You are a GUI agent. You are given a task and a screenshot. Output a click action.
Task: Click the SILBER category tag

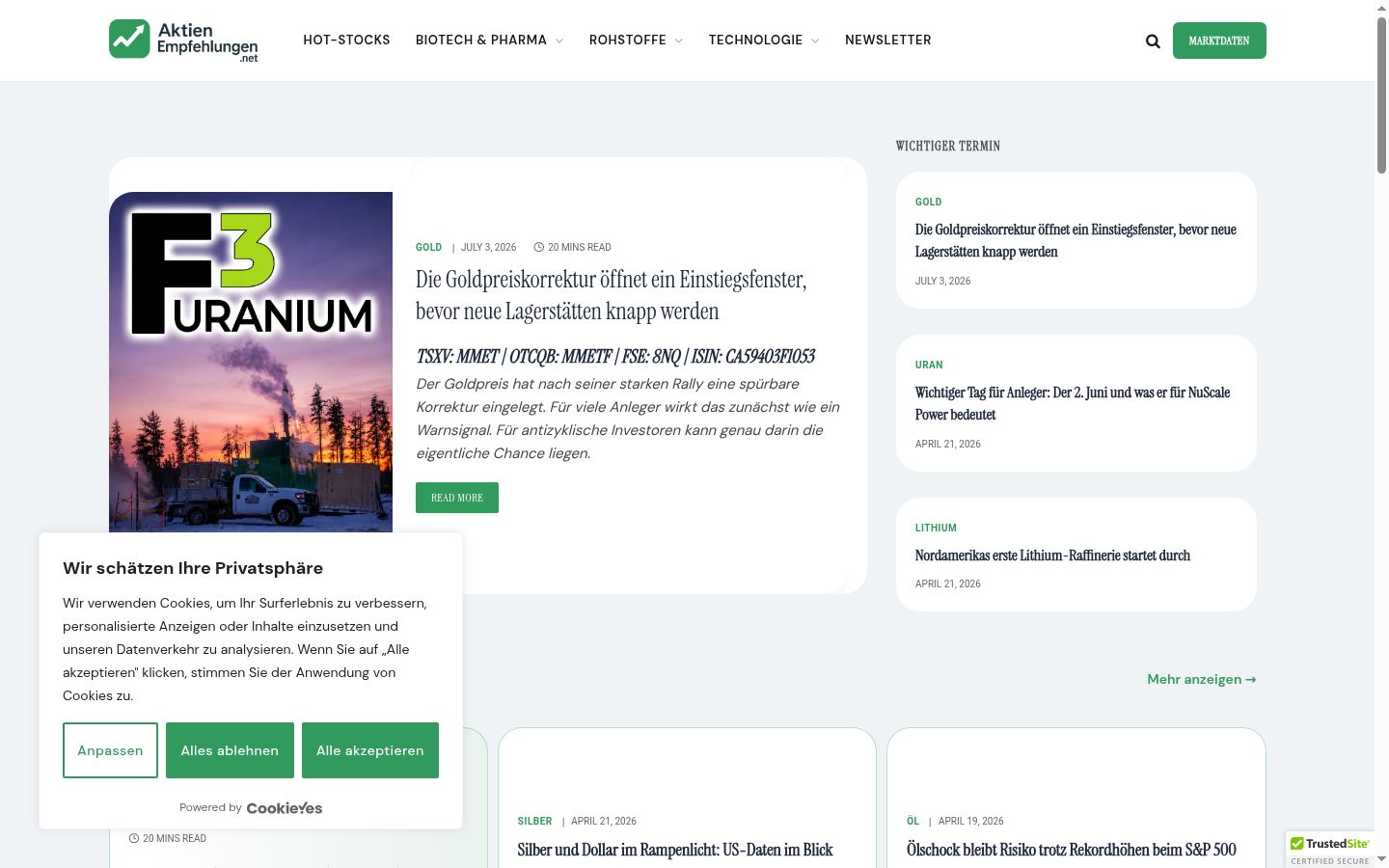click(x=534, y=821)
